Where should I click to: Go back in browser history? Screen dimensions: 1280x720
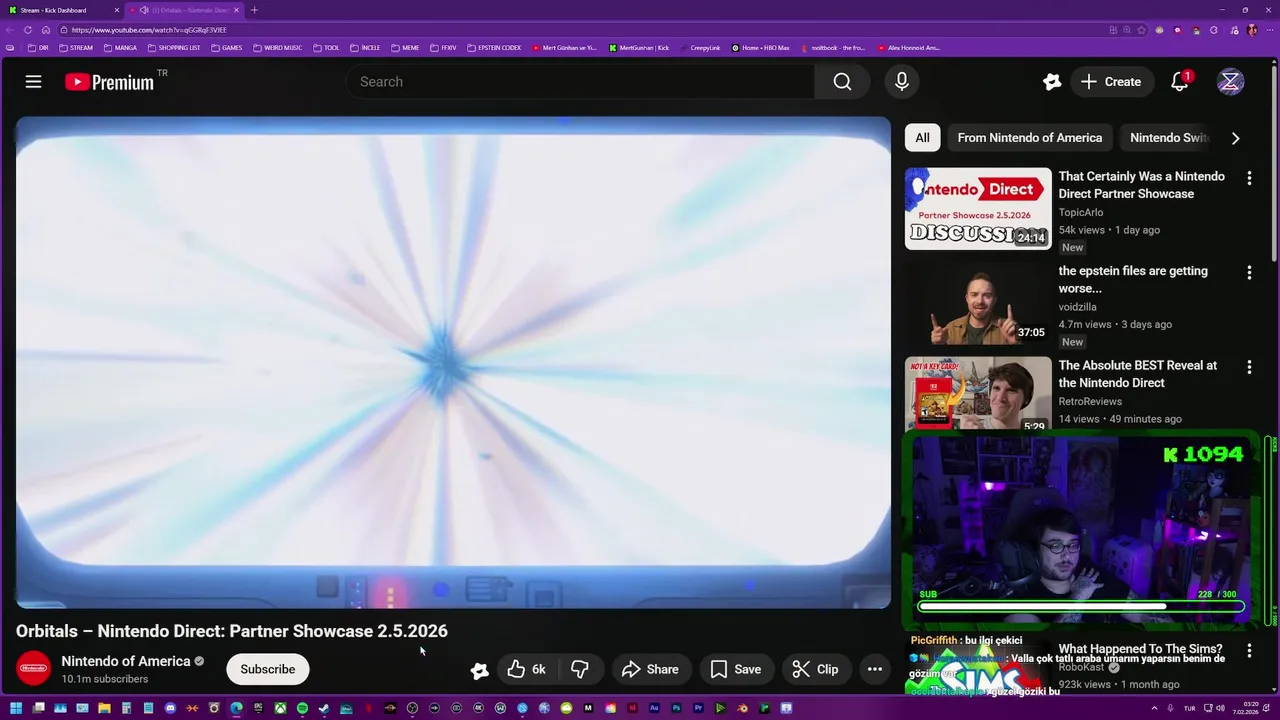click(10, 30)
